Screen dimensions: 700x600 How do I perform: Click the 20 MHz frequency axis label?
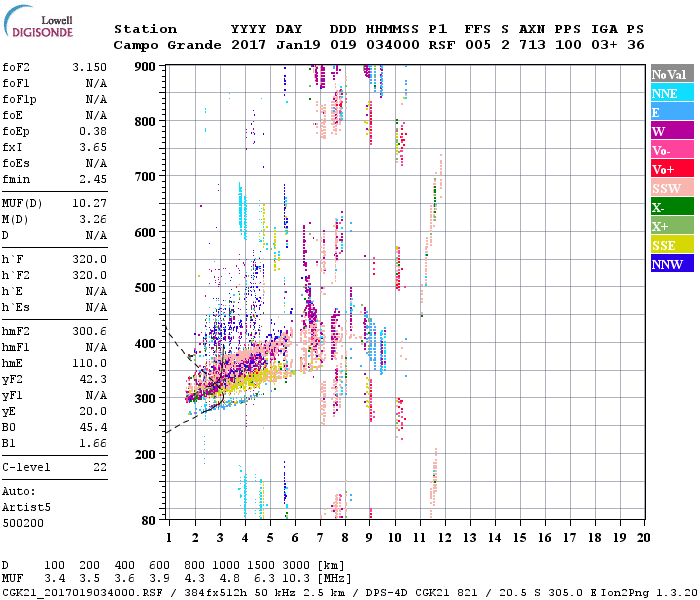(x=644, y=538)
